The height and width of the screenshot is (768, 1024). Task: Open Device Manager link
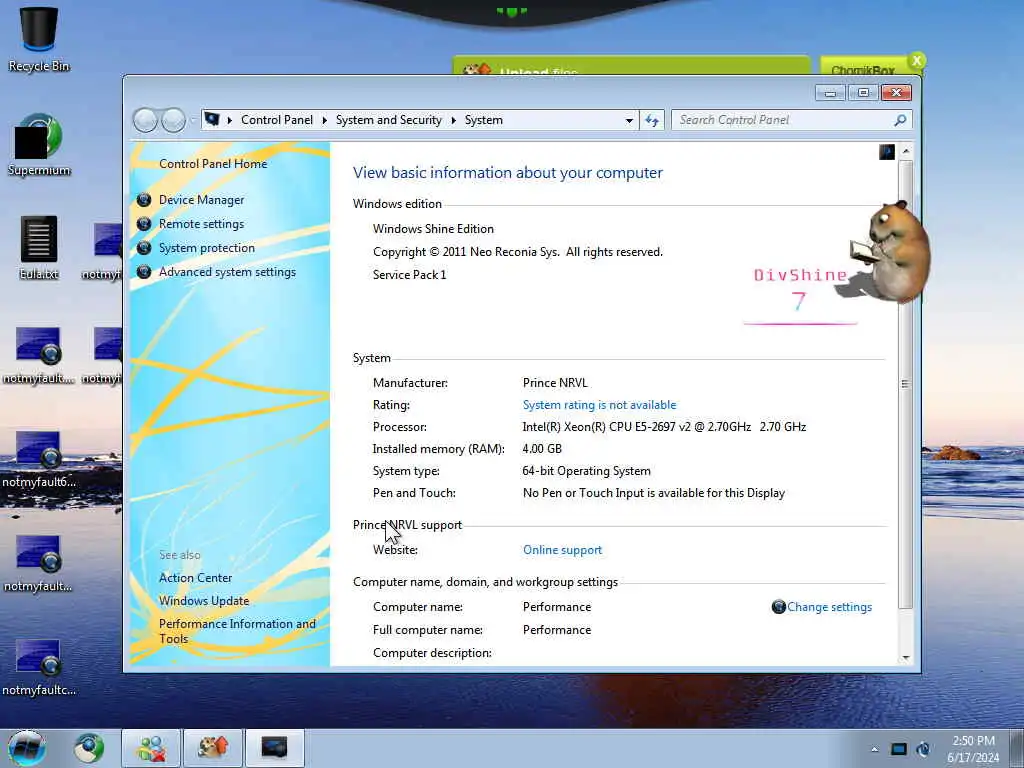coord(201,200)
